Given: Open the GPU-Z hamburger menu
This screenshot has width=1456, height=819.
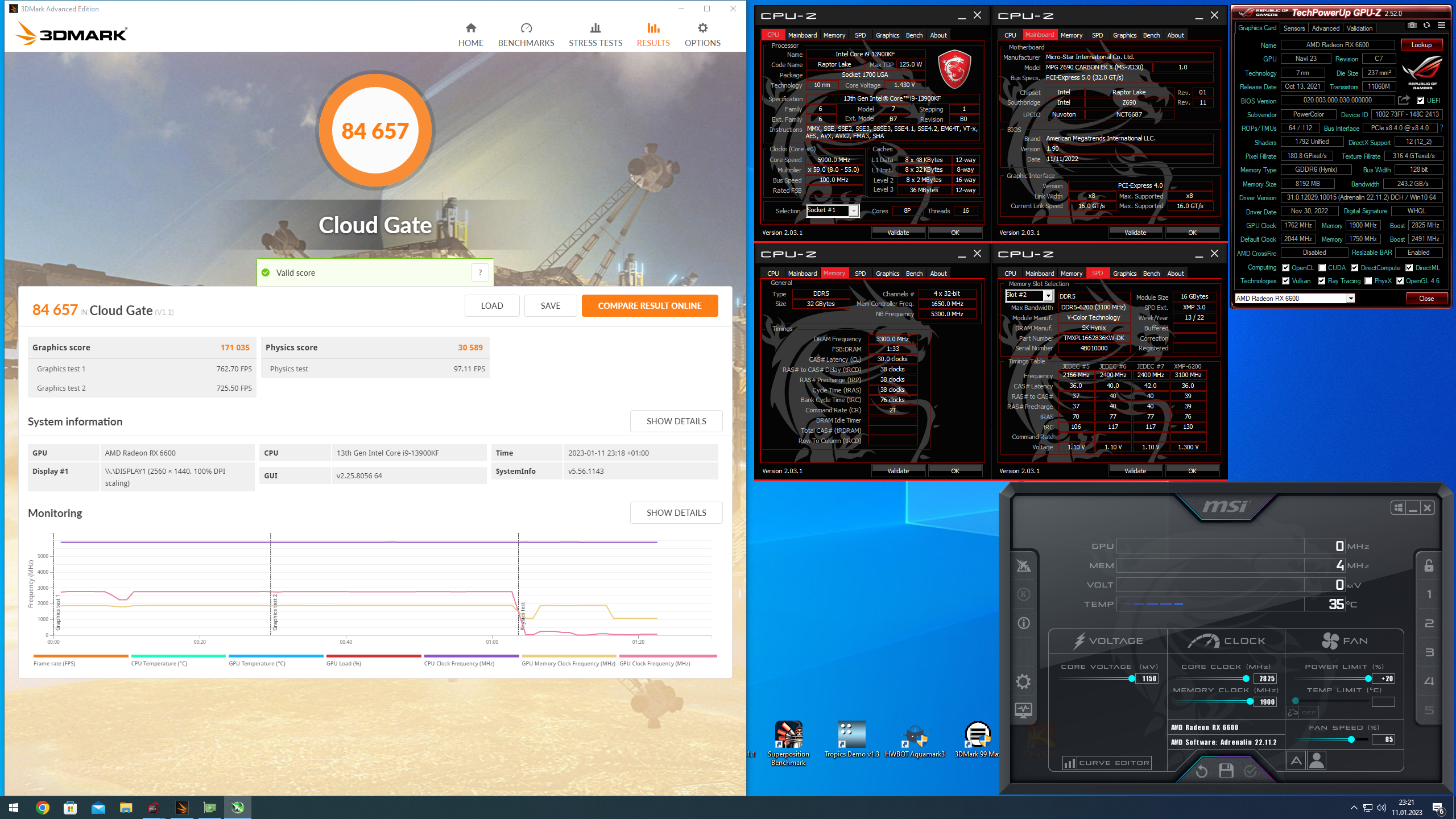Looking at the screenshot, I should pos(1441,26).
